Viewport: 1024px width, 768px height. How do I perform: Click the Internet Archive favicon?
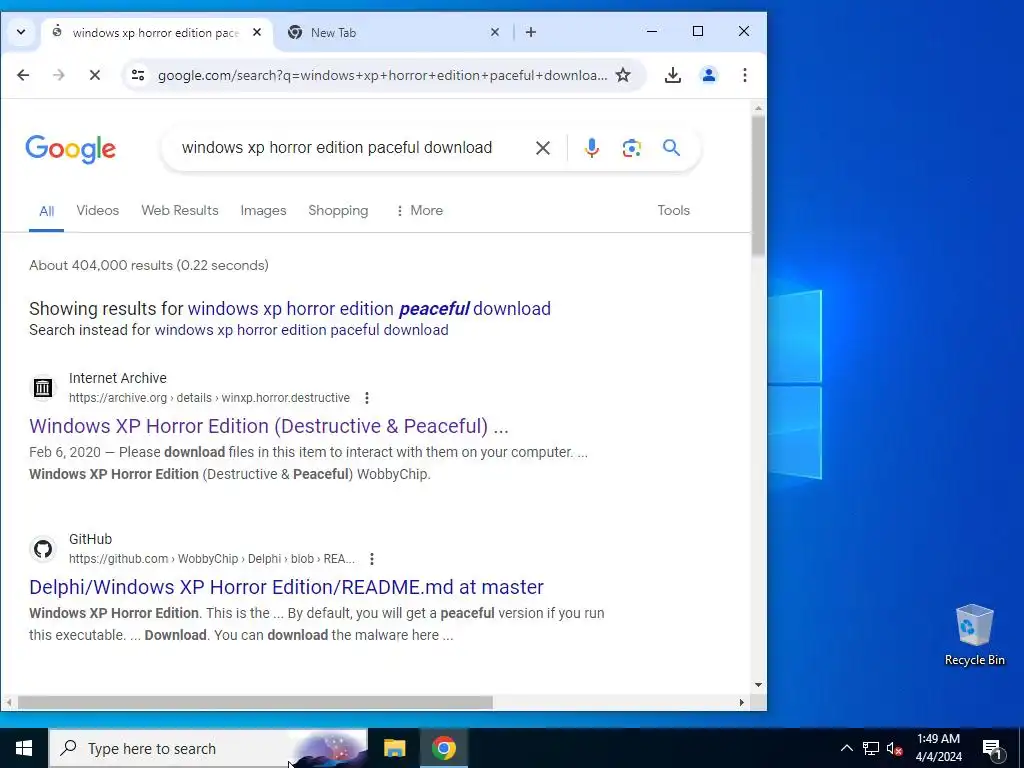[43, 387]
